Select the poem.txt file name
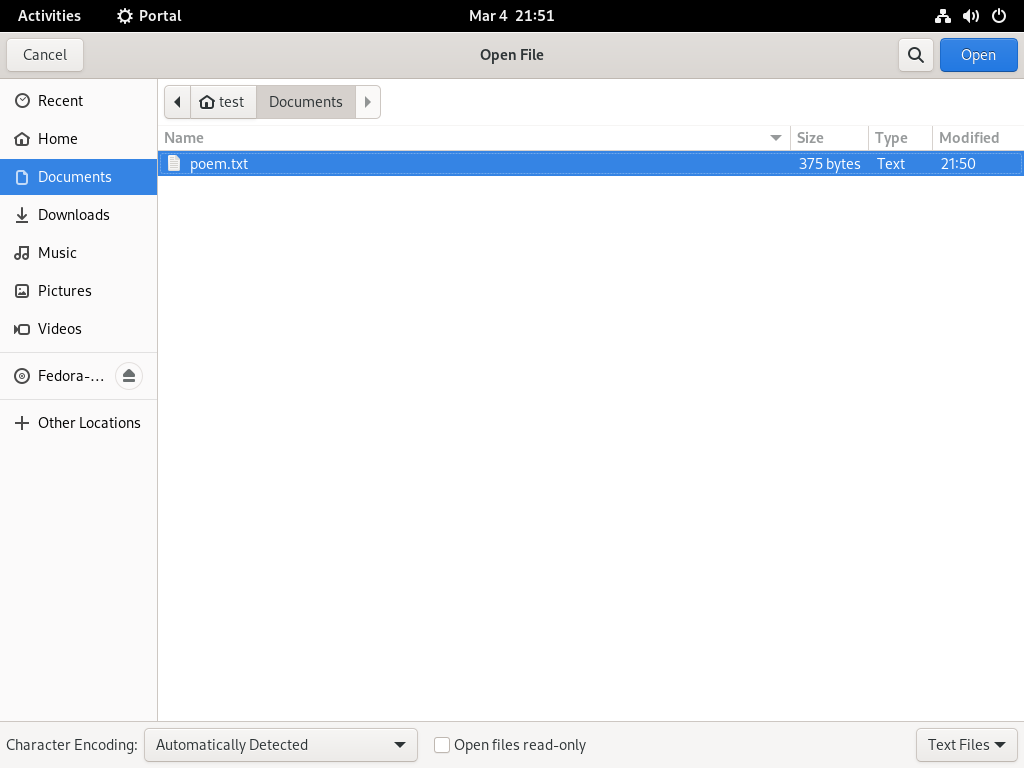The image size is (1024, 768). pyautogui.click(x=219, y=164)
